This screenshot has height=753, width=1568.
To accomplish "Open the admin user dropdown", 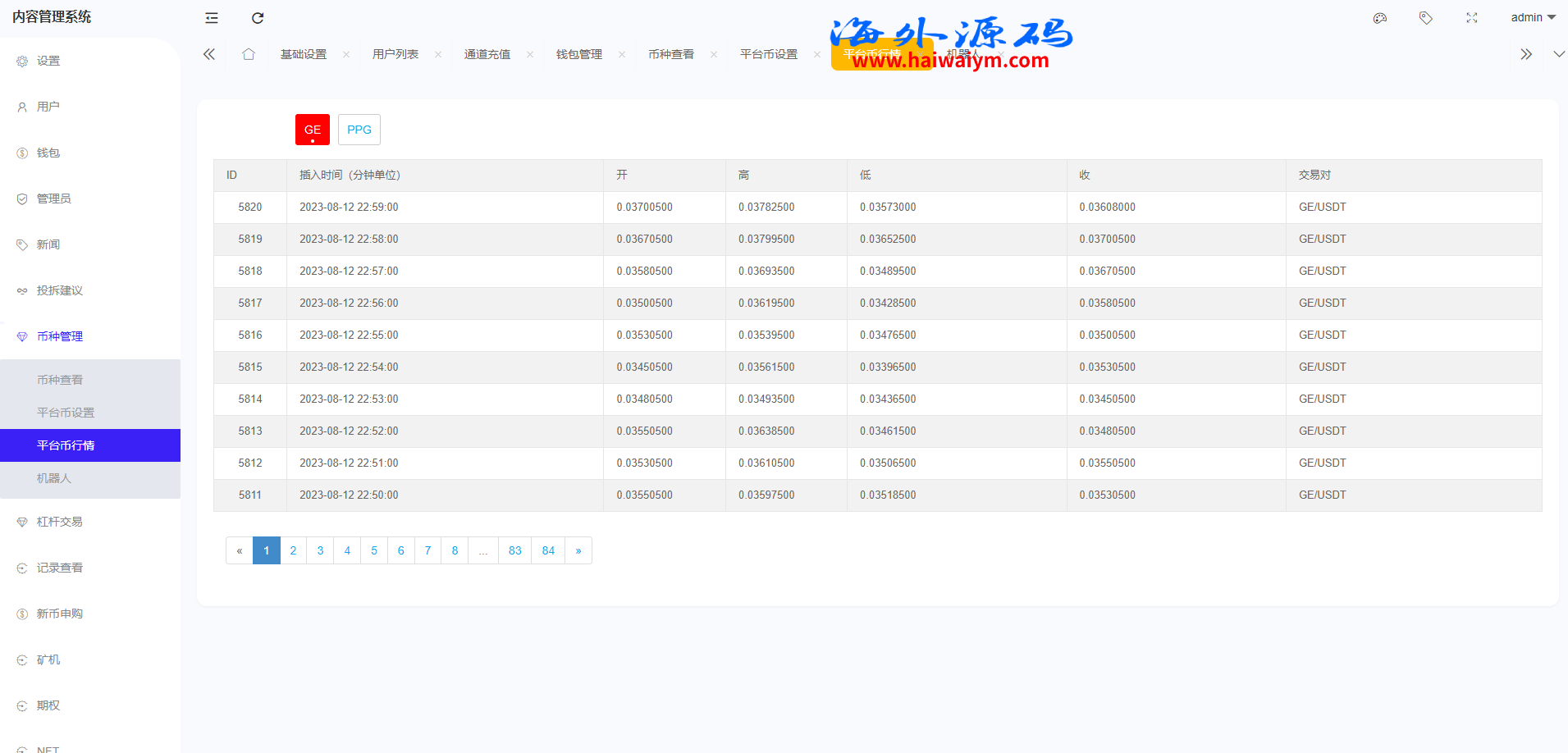I will (x=1533, y=17).
